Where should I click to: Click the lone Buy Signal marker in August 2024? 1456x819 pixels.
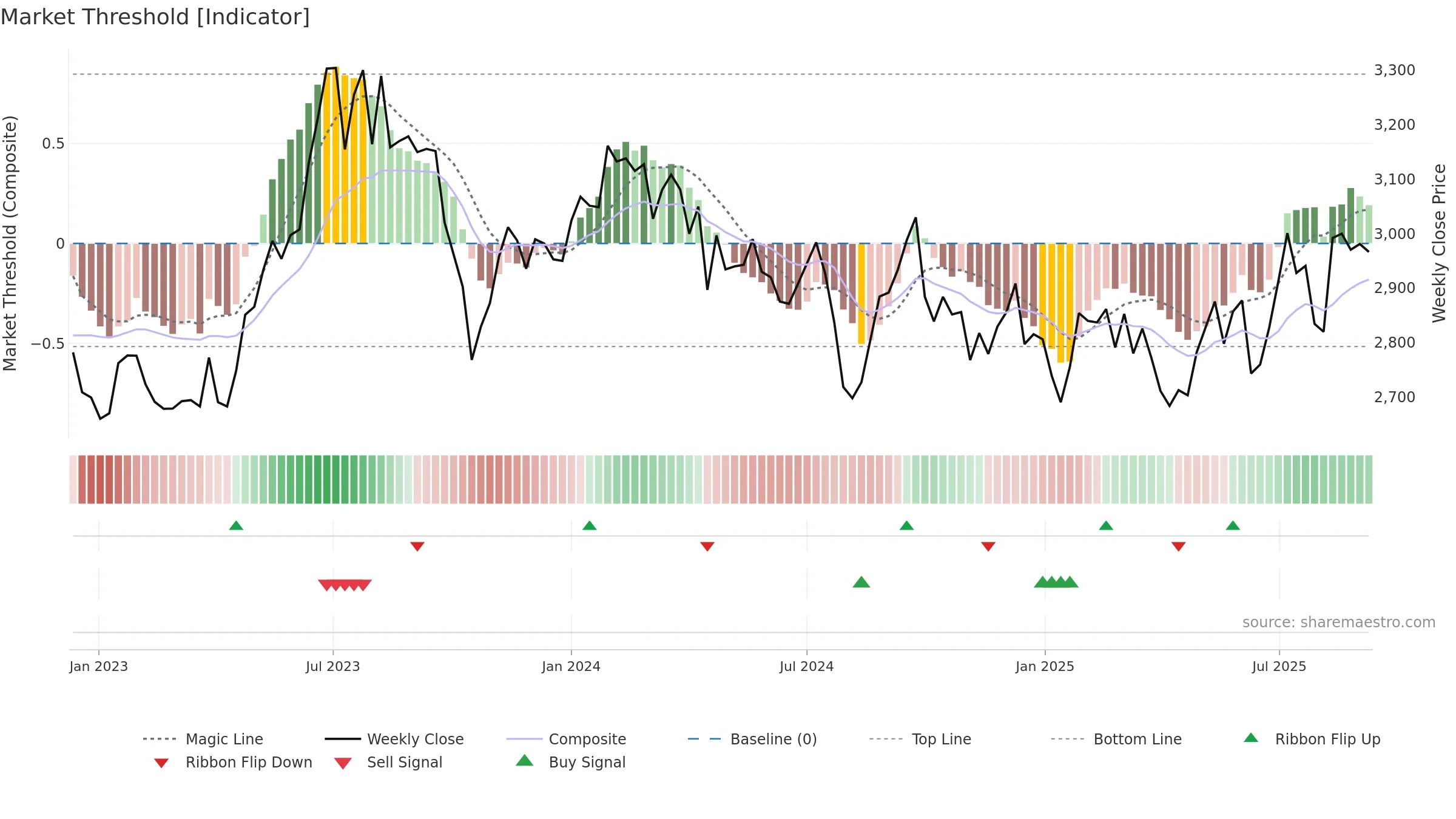[x=861, y=582]
